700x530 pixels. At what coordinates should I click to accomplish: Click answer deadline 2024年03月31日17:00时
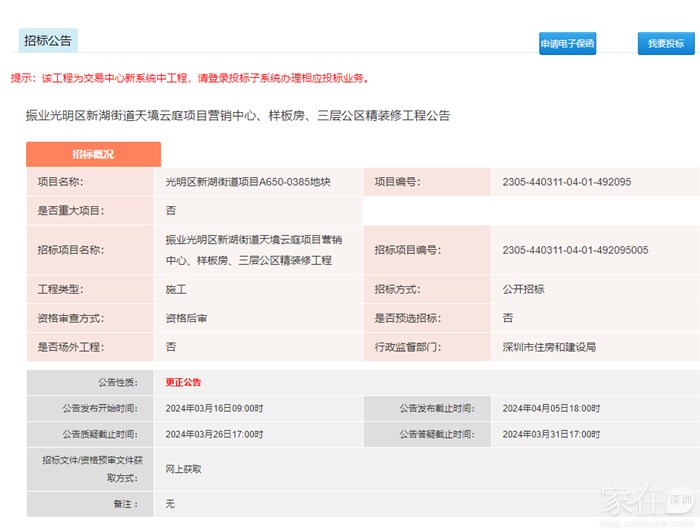point(551,434)
